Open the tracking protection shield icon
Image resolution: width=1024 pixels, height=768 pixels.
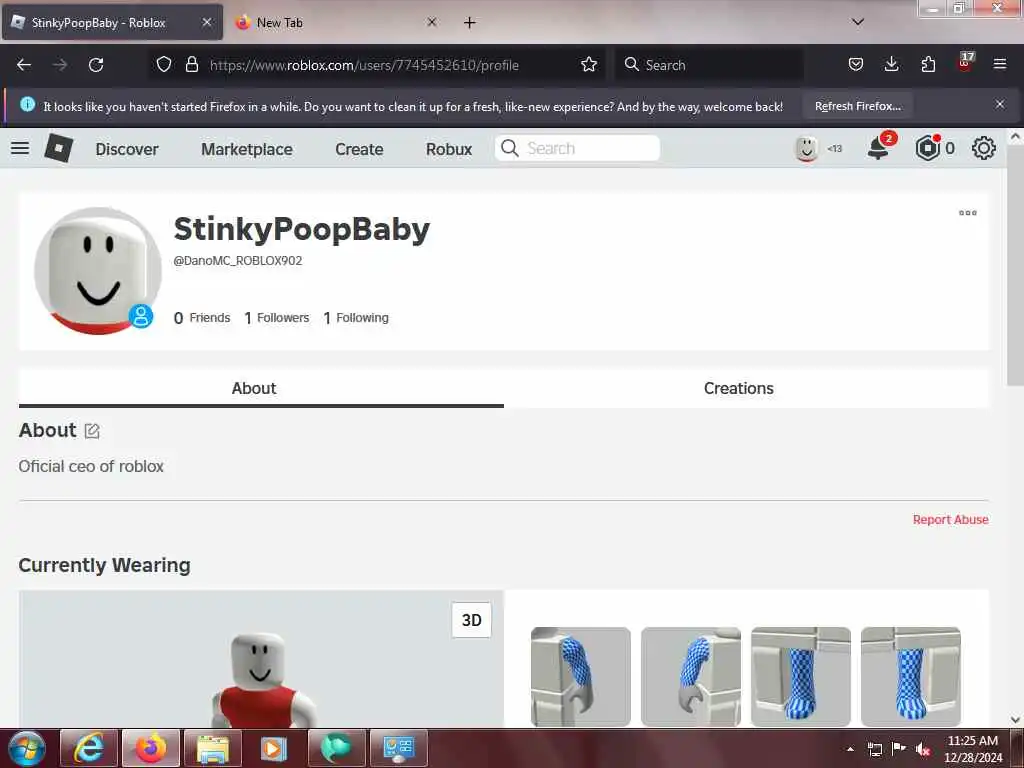coord(164,65)
